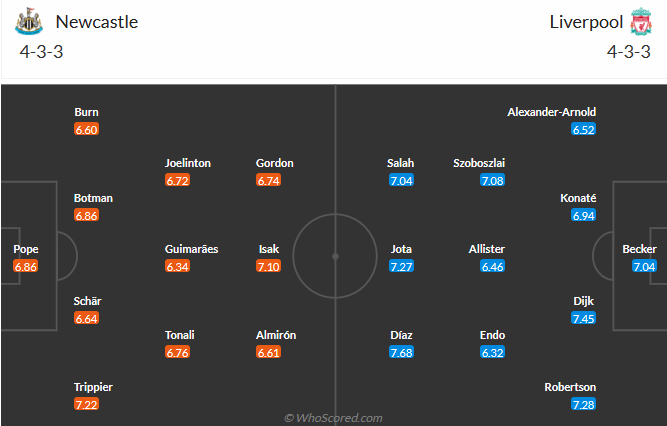Click player name Almirón
The width and height of the screenshot is (667, 426).
(276, 335)
